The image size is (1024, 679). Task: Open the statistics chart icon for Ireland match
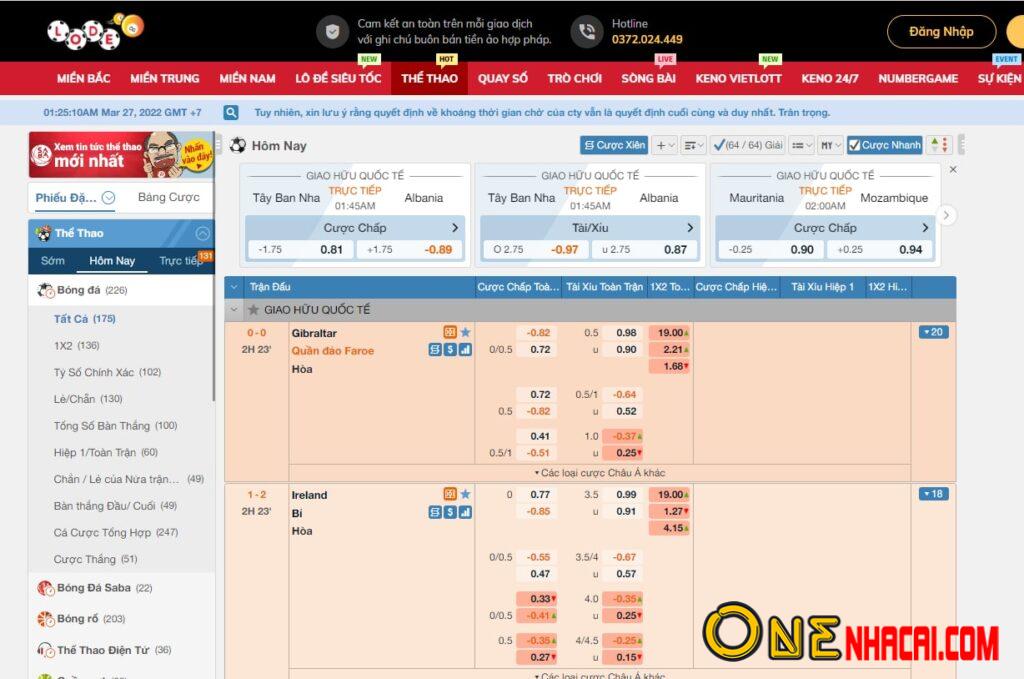click(466, 513)
